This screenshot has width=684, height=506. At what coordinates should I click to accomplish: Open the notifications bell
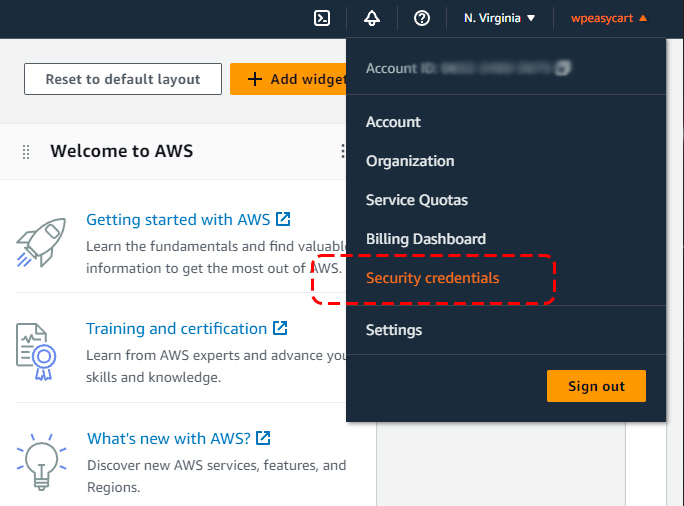(x=372, y=18)
